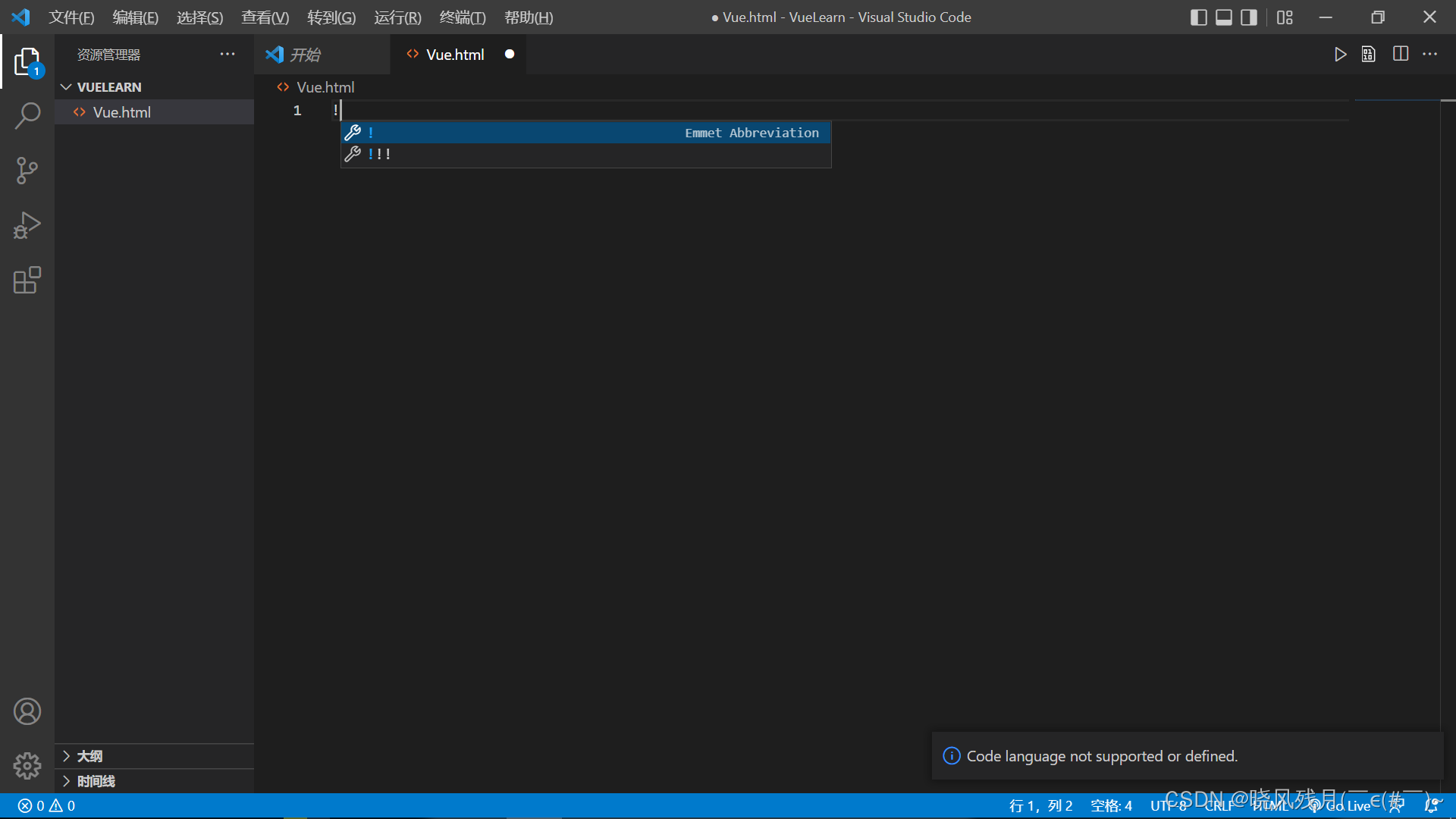Viewport: 1456px width, 819px height.
Task: Open the Search view in activity bar
Action: pyautogui.click(x=27, y=116)
